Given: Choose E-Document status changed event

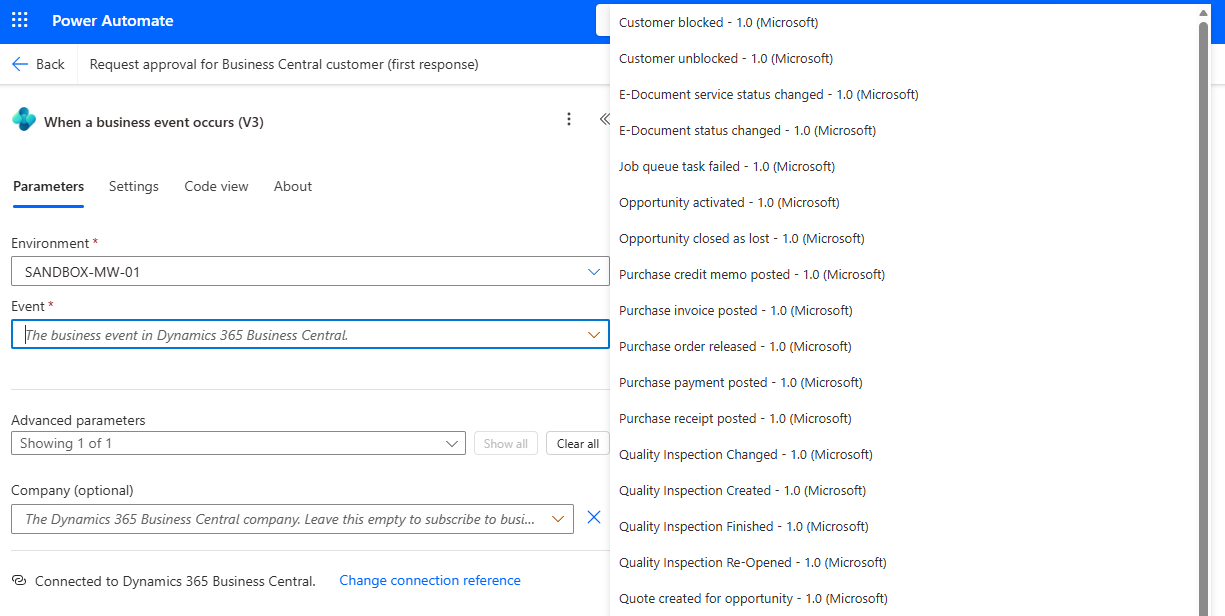Looking at the screenshot, I should [x=747, y=130].
